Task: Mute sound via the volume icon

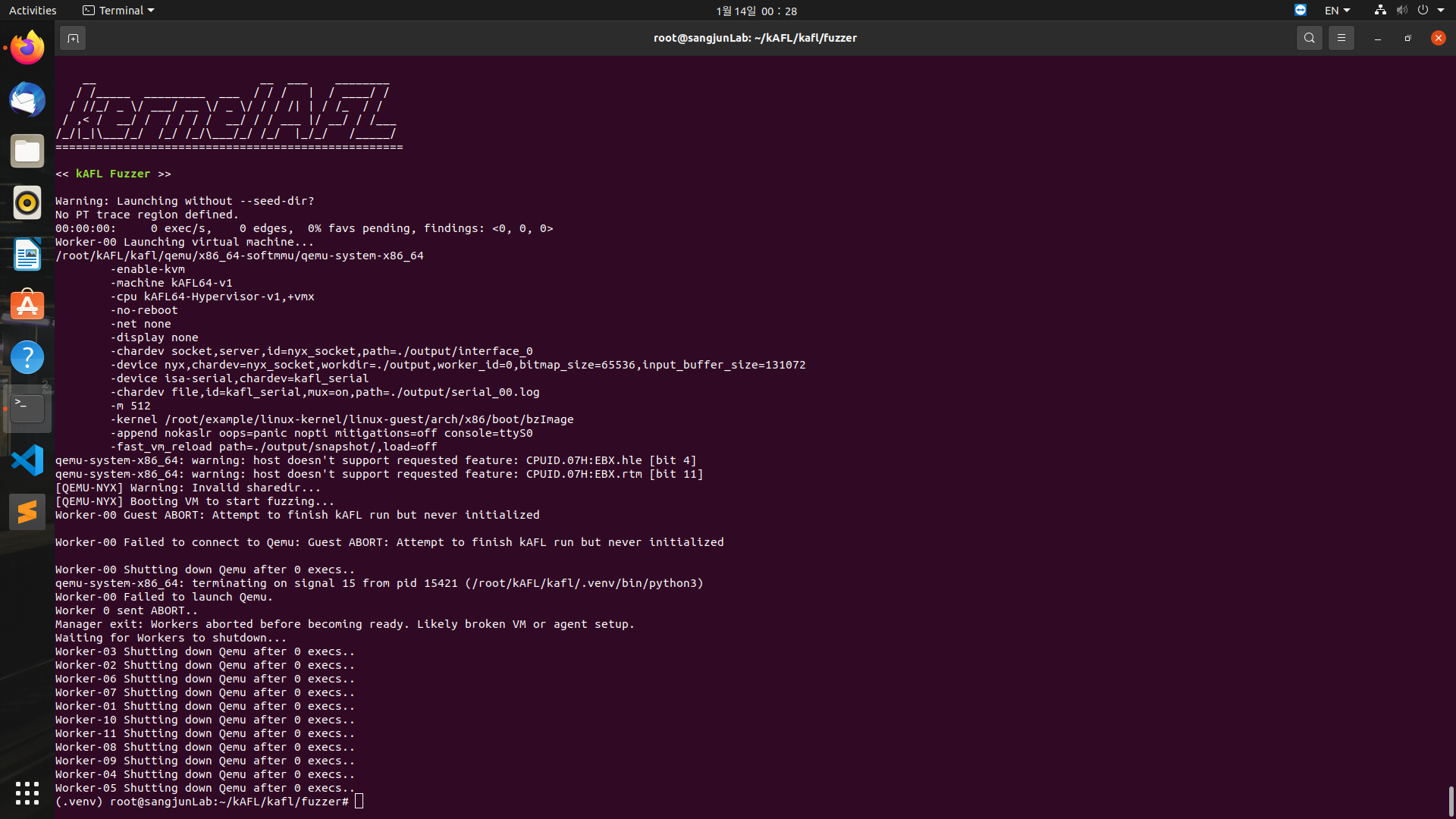Action: click(x=1401, y=10)
